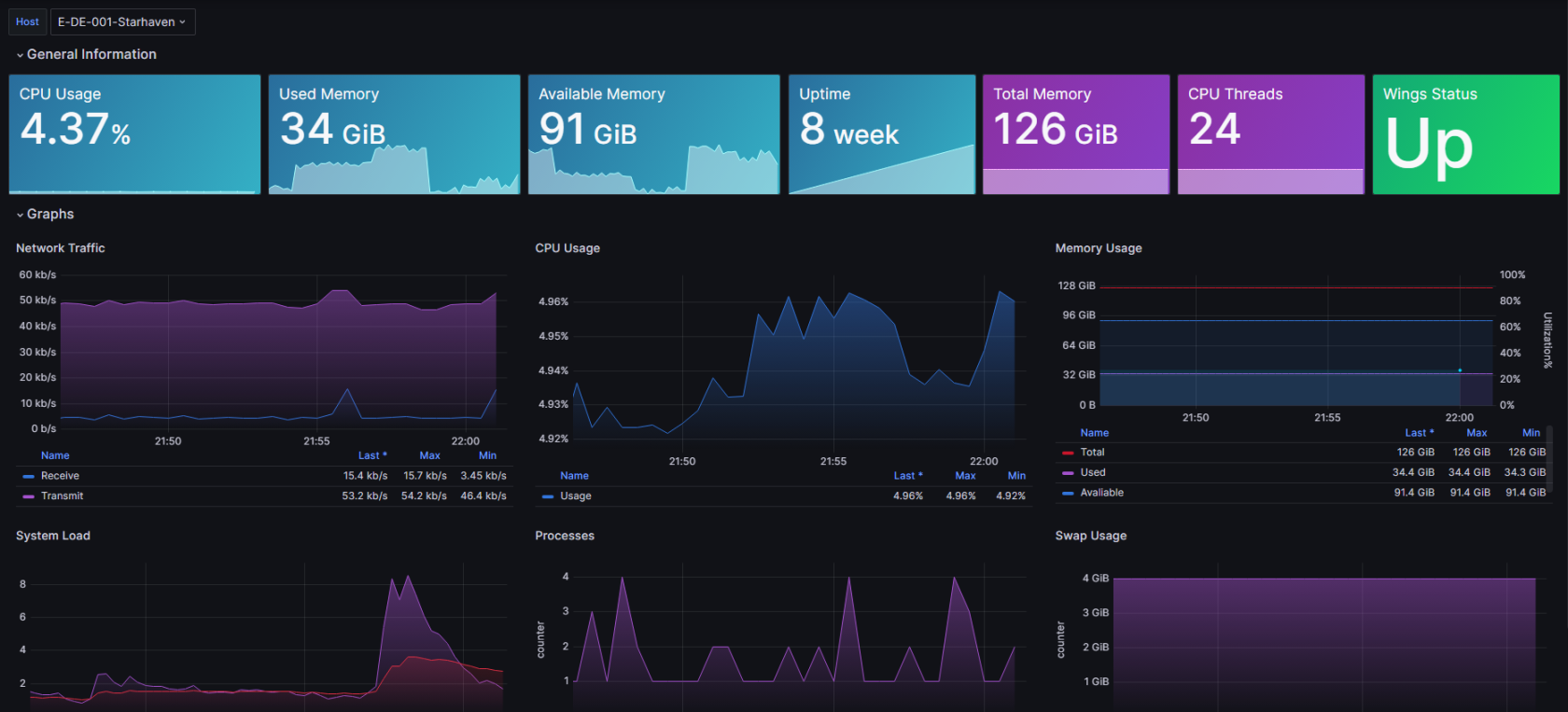Open the Memory Usage panel title
This screenshot has width=1568, height=712.
coord(1099,248)
